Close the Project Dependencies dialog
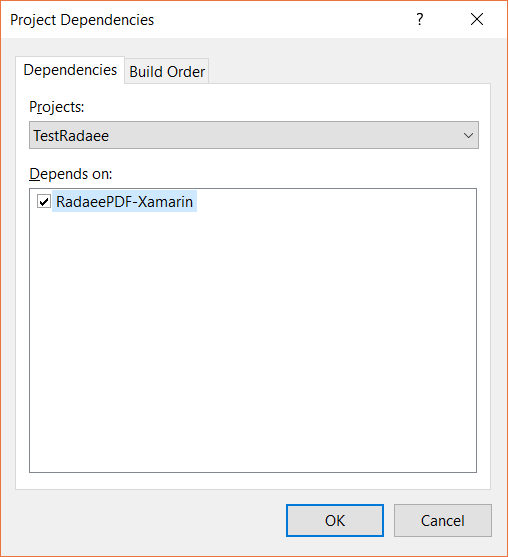 477,19
